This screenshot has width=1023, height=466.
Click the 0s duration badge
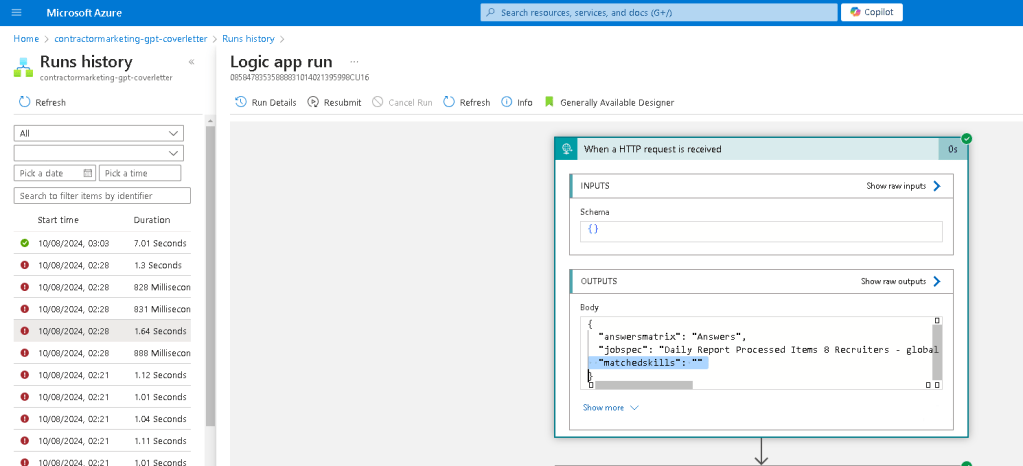953,149
